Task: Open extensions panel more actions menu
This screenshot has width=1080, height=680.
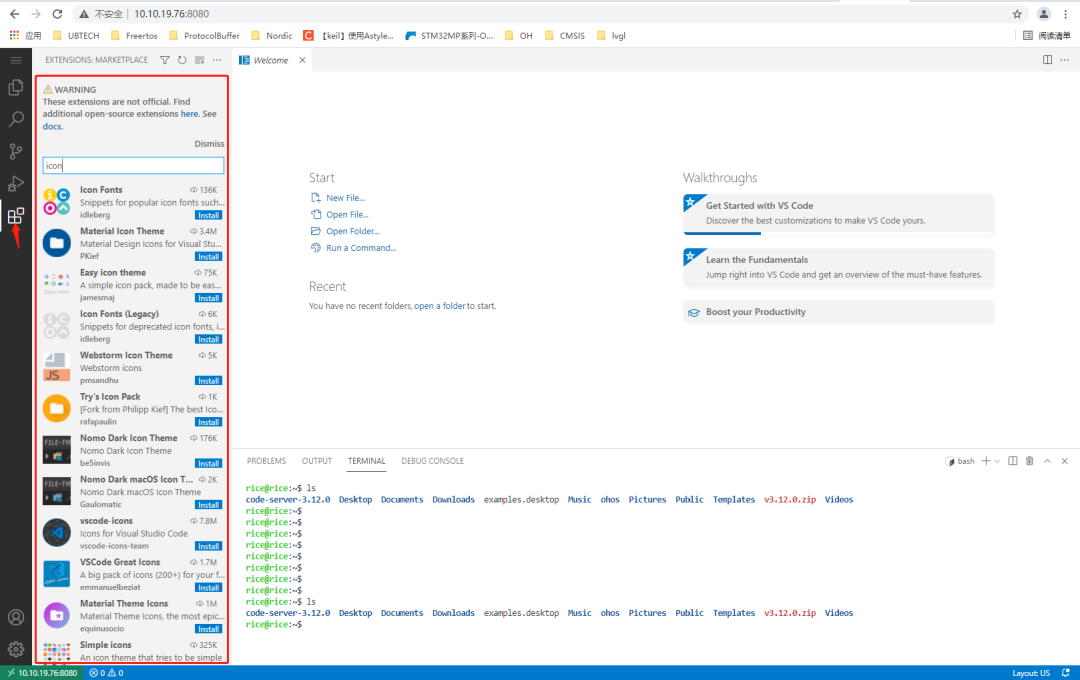Action: 217,60
